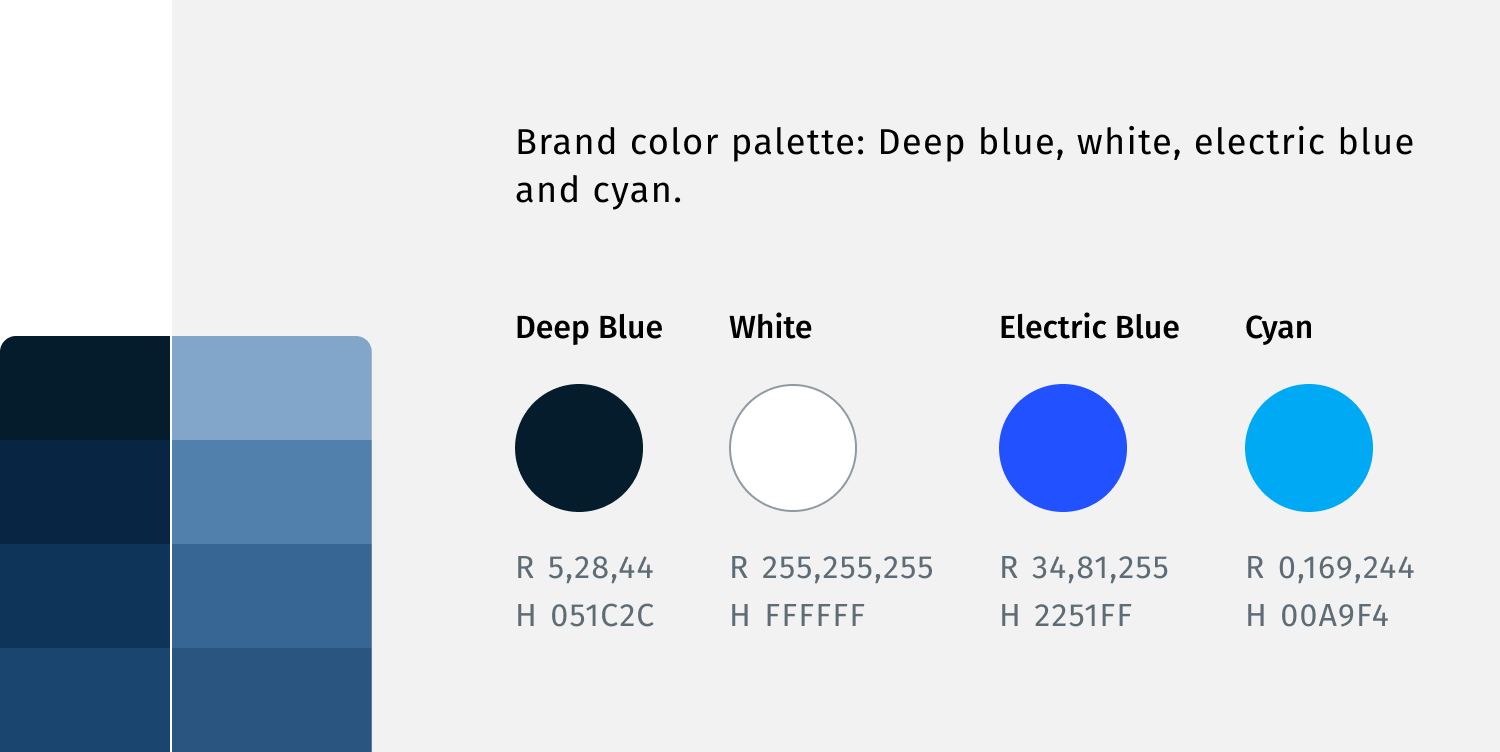1500x752 pixels.
Task: Click hex value 2251FF
Action: click(x=1083, y=616)
